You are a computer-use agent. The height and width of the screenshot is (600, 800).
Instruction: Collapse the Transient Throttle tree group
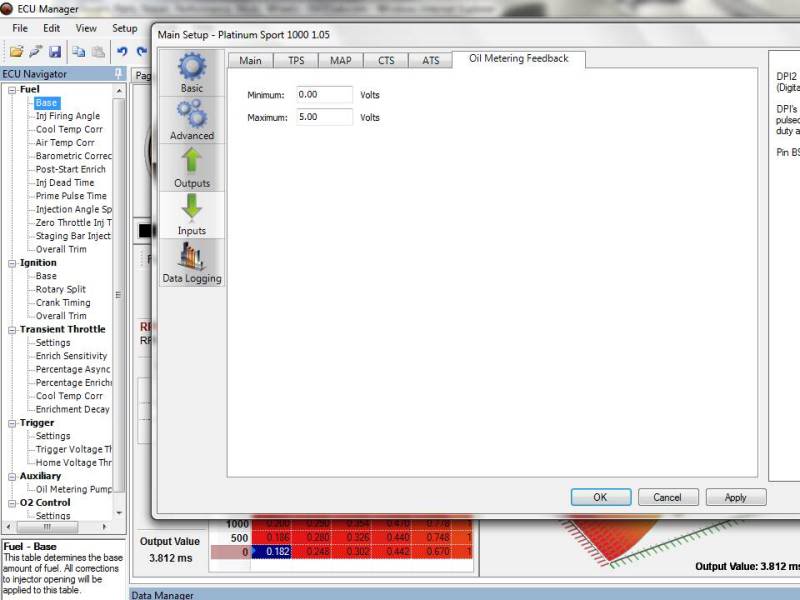coord(12,330)
